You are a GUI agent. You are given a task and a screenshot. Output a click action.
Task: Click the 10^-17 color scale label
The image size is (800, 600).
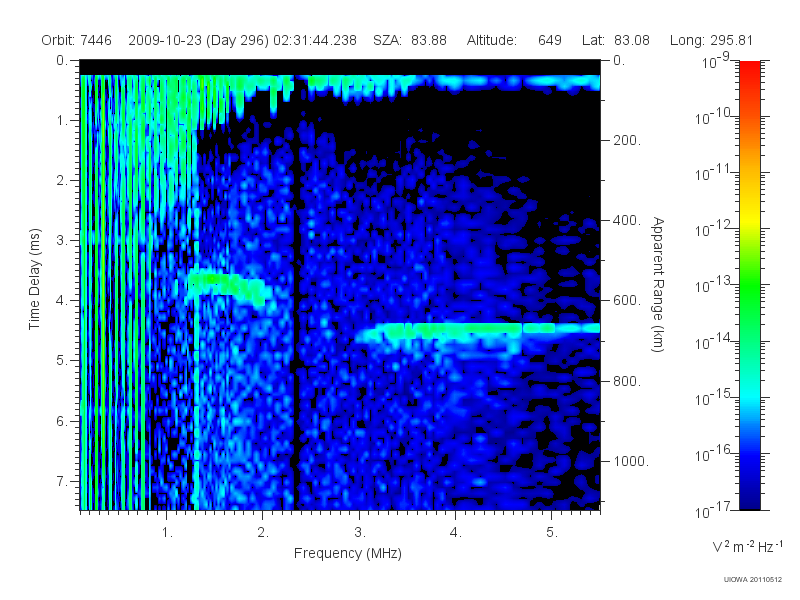point(713,509)
